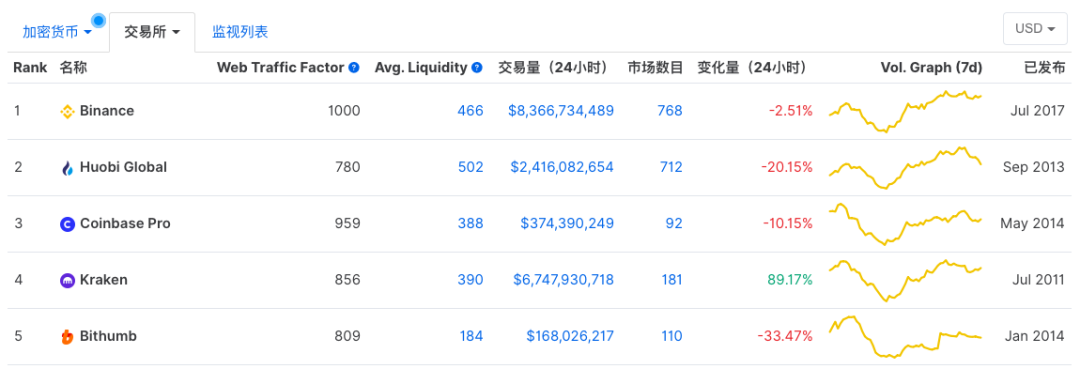Viewport: 1080px width, 369px height.
Task: Click the Bithumb logo icon
Action: (67, 337)
